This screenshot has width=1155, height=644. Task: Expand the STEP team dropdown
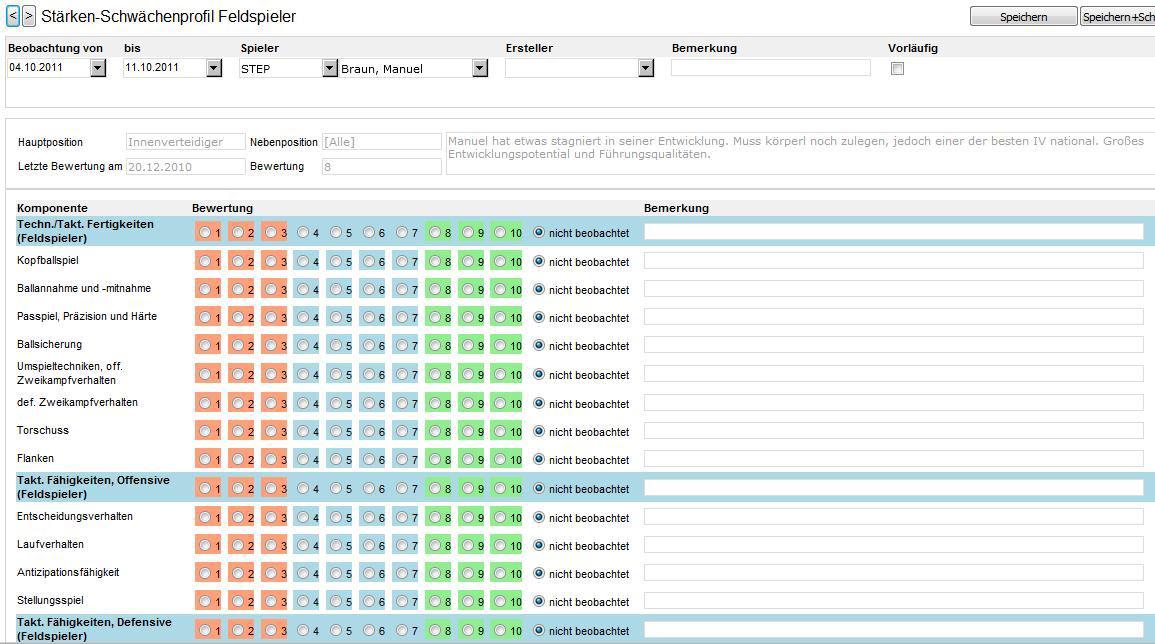329,68
